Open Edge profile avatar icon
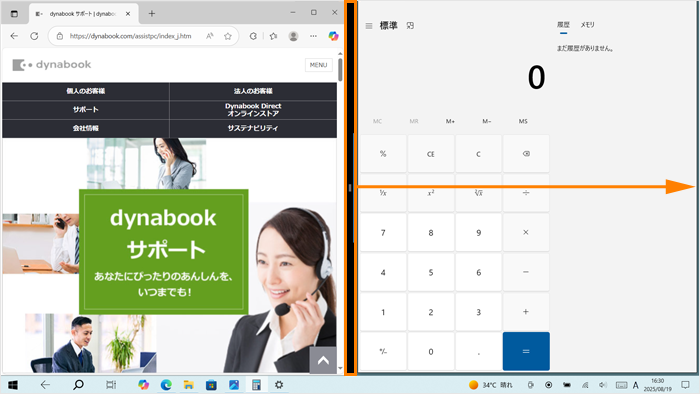700x394 pixels. [293, 36]
